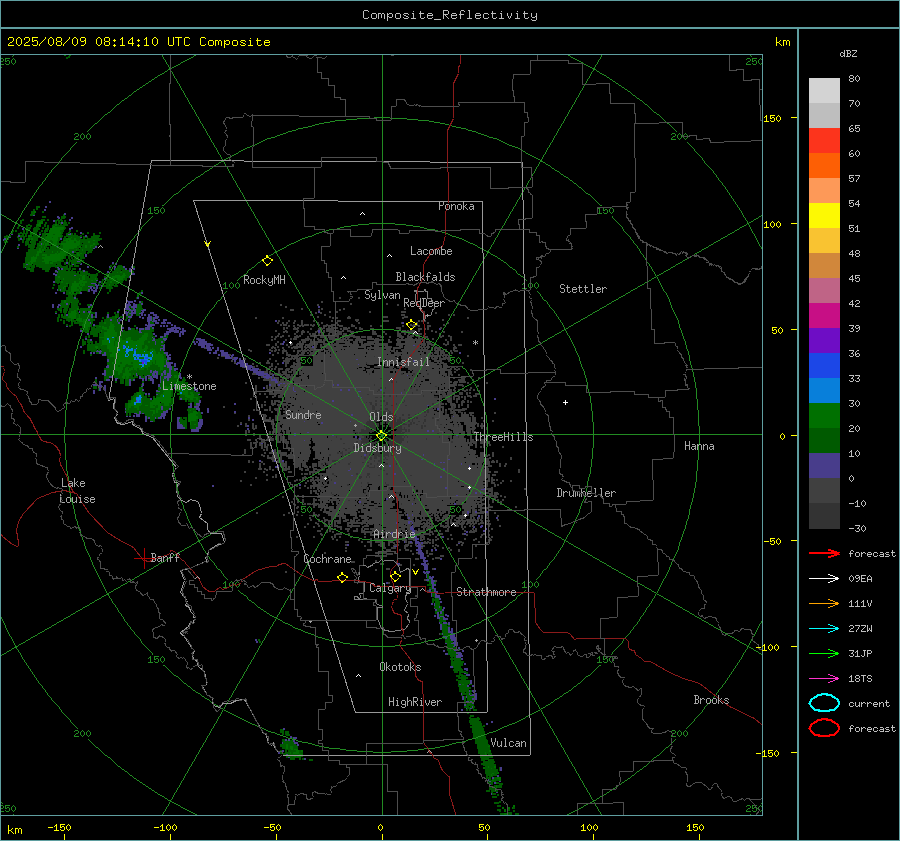Click the Olds city label
Image resolution: width=900 pixels, height=841 pixels.
pos(381,417)
